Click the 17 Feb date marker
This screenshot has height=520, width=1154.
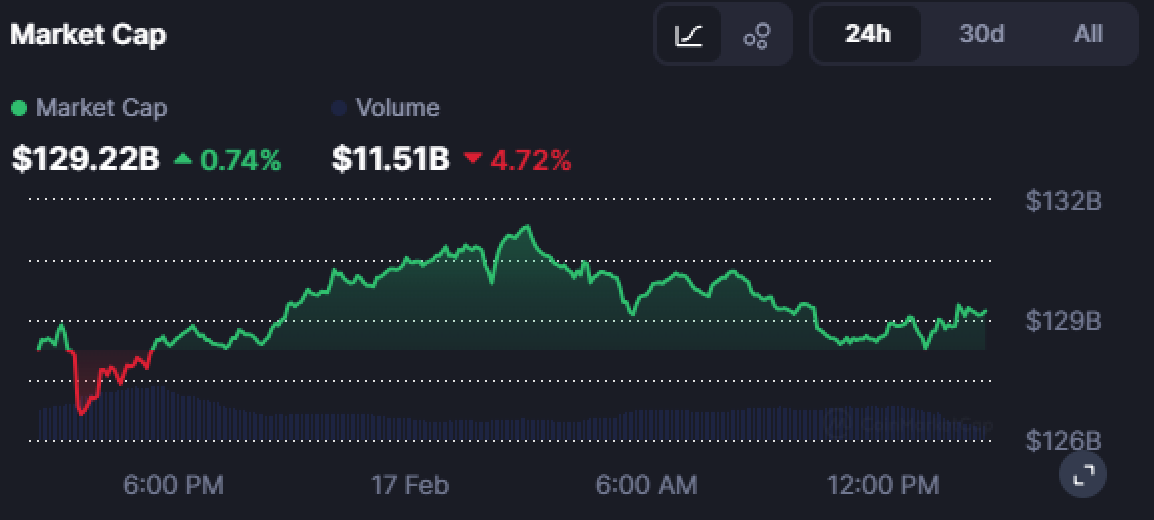pos(410,486)
